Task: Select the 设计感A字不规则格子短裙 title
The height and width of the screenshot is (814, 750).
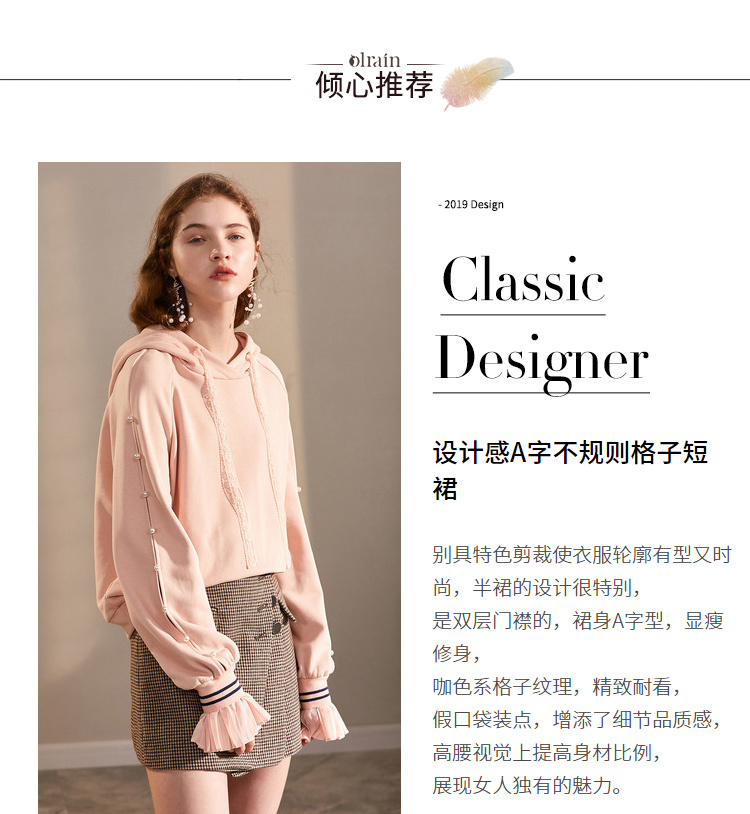Action: point(570,470)
